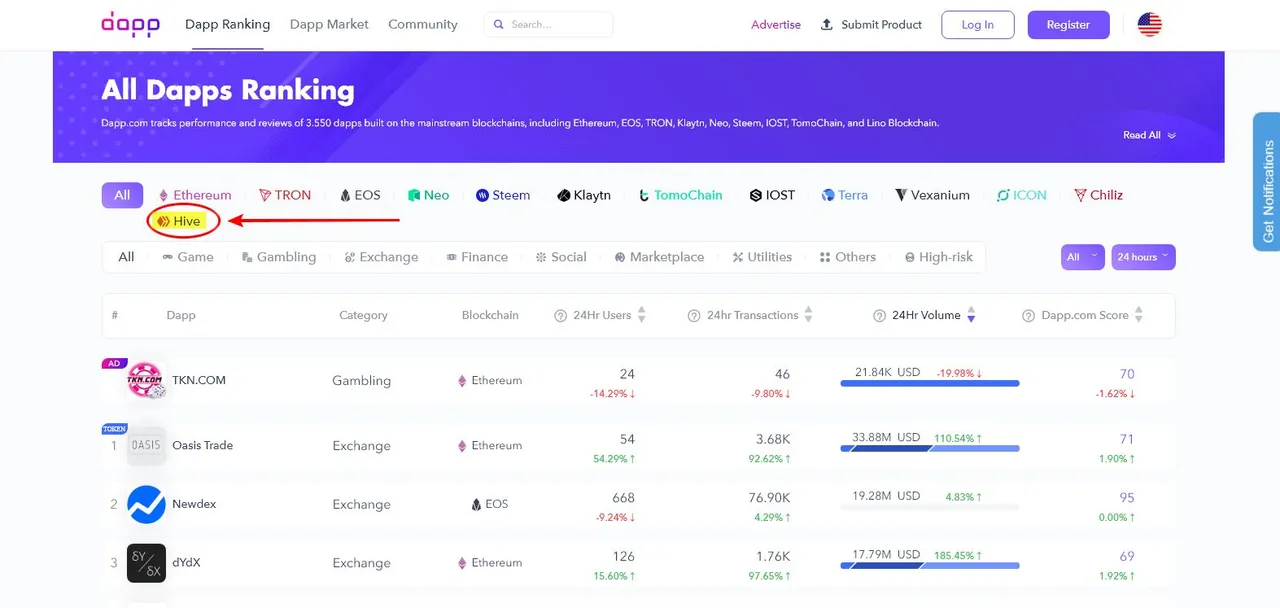
Task: Go to Dapp Ranking menu
Action: click(x=228, y=24)
